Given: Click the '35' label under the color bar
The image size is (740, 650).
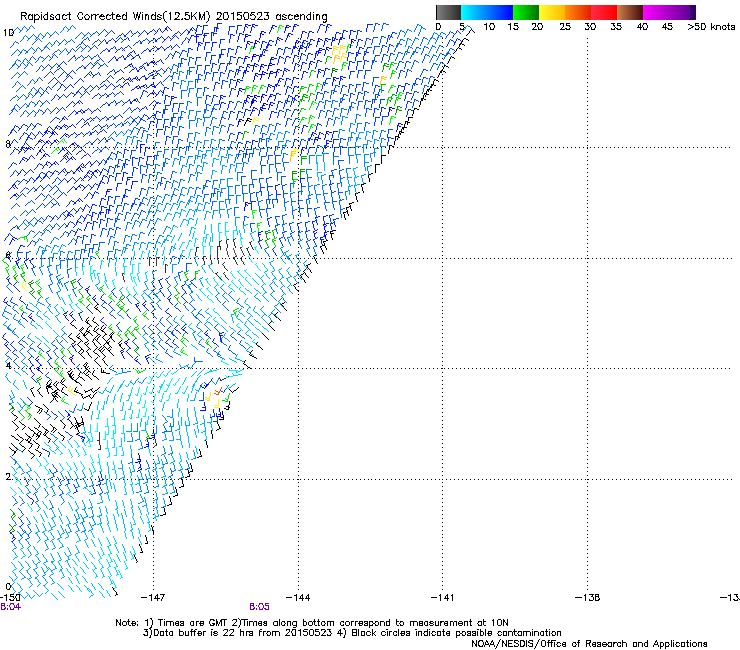Looking at the screenshot, I should (616, 26).
